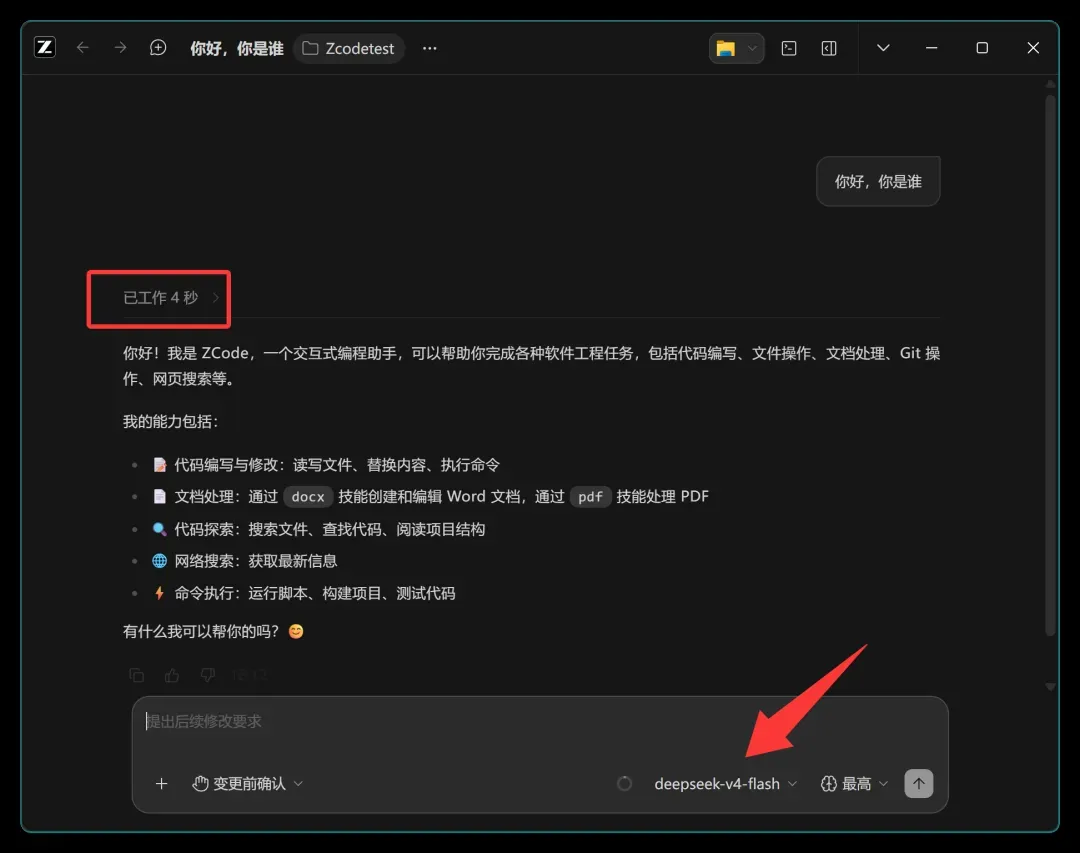Toggle the side panel layout icon

(829, 48)
